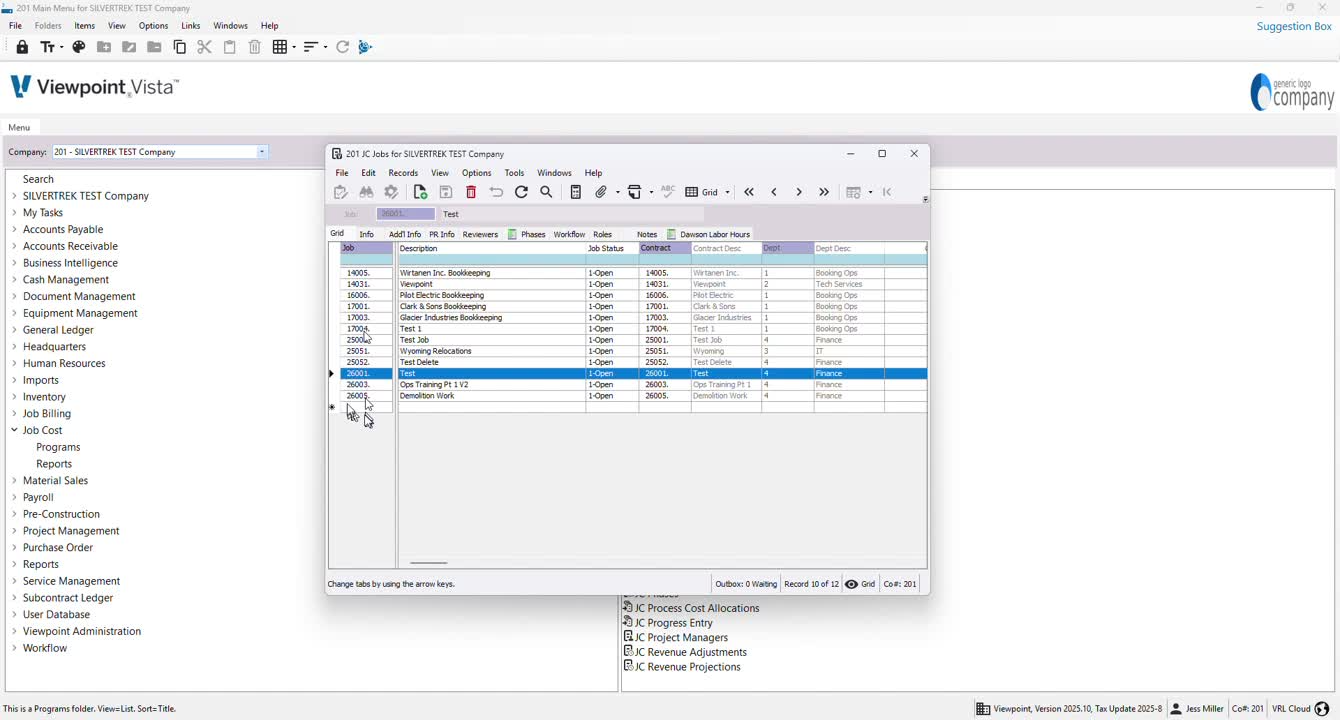Click the refresh icon in main toolbar
The height and width of the screenshot is (720, 1340).
(343, 47)
